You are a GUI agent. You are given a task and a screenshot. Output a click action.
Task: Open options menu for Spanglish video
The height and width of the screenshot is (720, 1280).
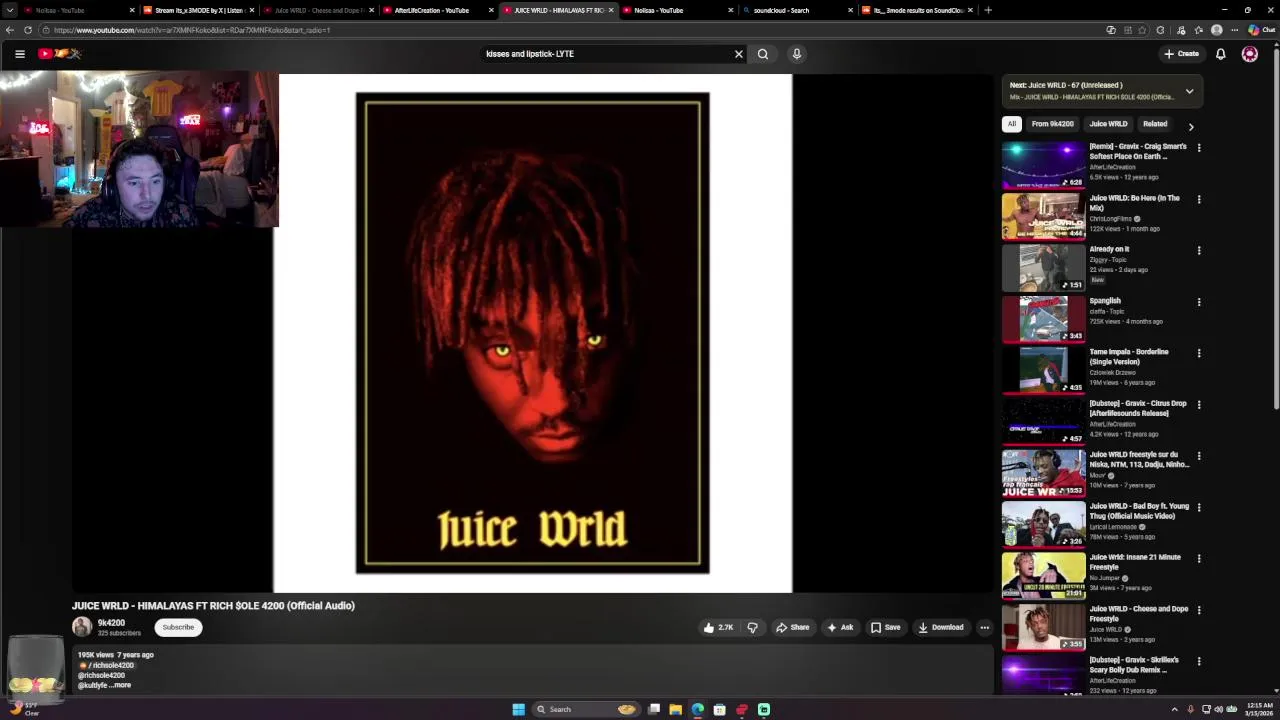tap(1199, 302)
